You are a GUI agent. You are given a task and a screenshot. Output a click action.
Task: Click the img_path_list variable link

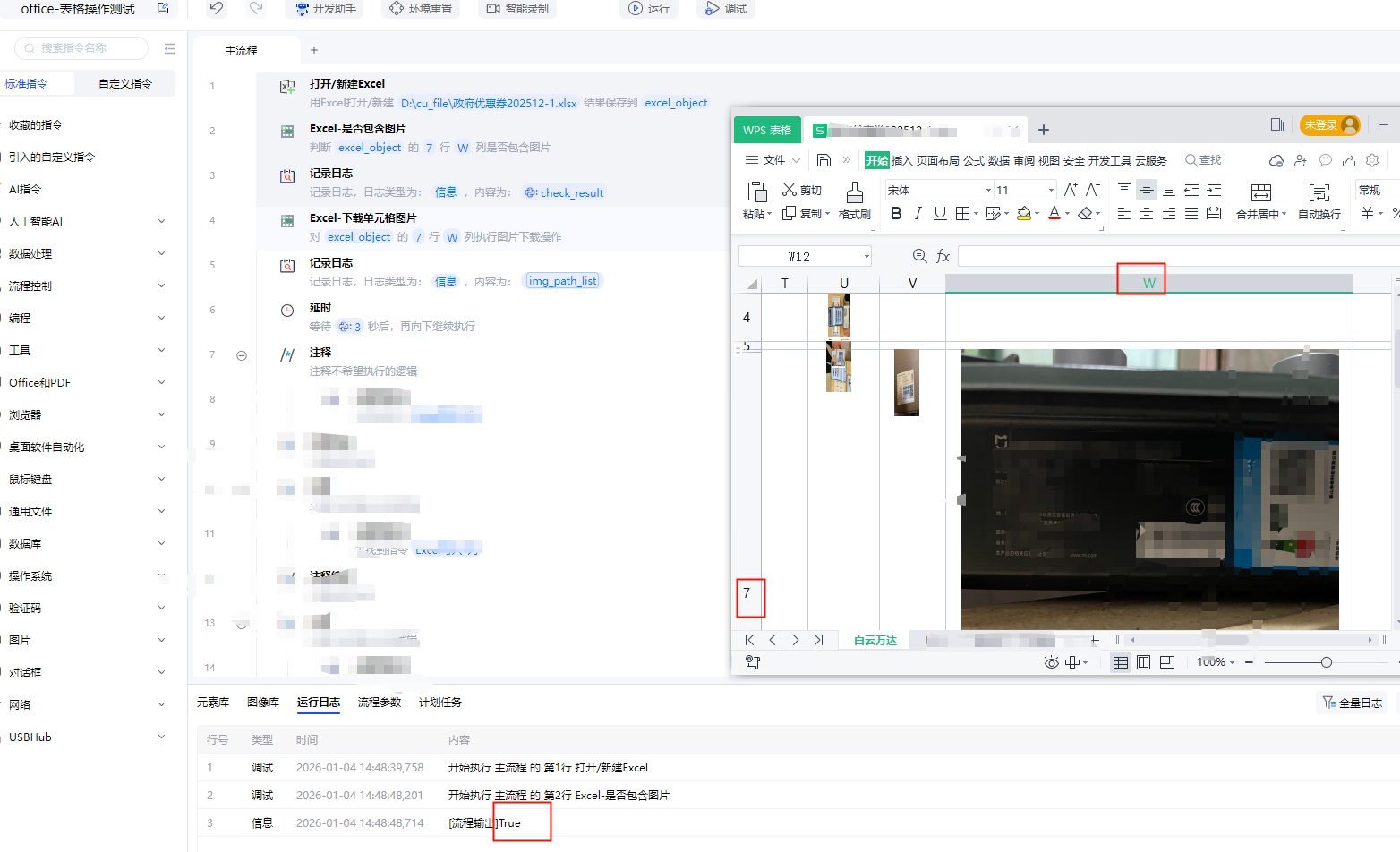[562, 281]
